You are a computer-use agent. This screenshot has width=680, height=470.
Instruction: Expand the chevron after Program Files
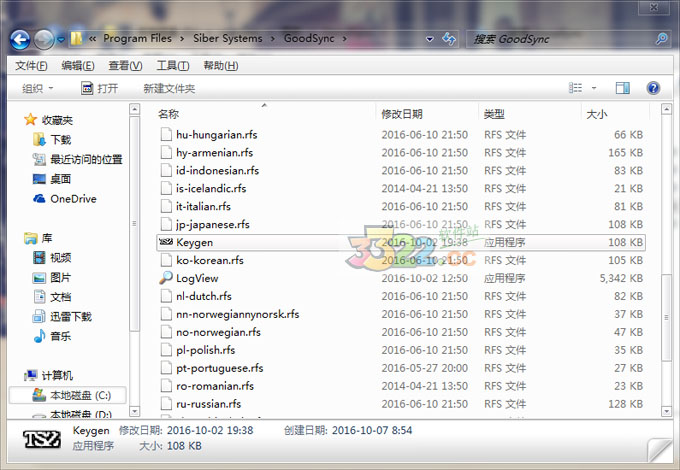click(x=182, y=39)
